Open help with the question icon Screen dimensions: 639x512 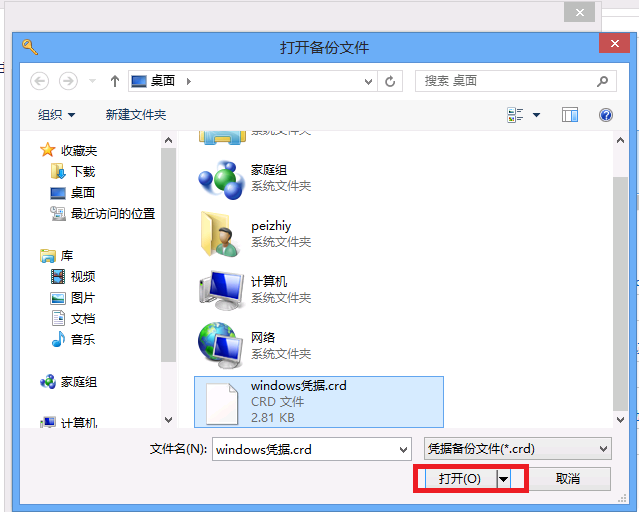tap(606, 115)
